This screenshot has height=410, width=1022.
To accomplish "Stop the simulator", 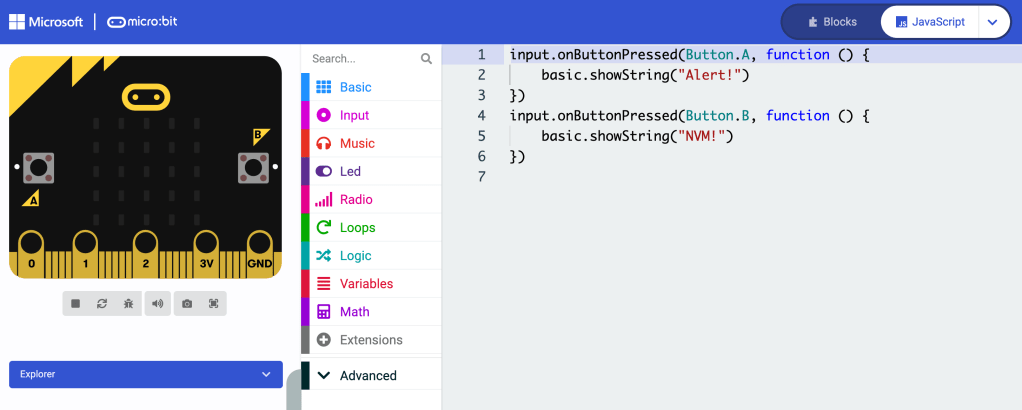I will [76, 303].
